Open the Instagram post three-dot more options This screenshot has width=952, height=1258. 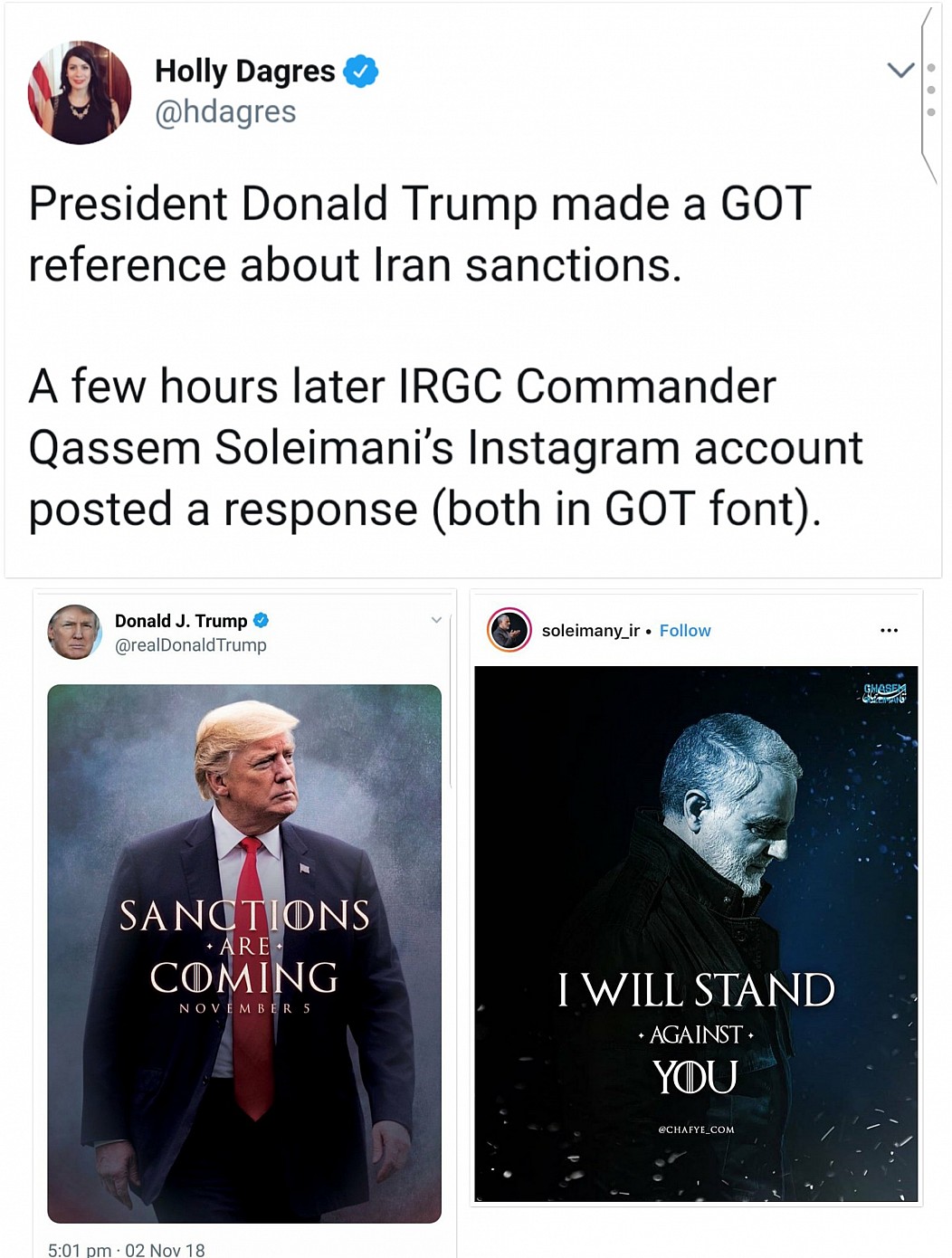tap(889, 631)
